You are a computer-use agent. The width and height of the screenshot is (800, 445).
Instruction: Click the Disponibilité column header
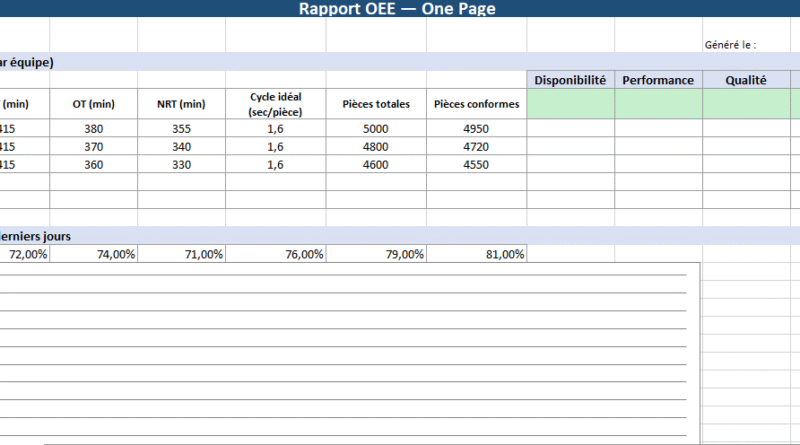tap(570, 80)
